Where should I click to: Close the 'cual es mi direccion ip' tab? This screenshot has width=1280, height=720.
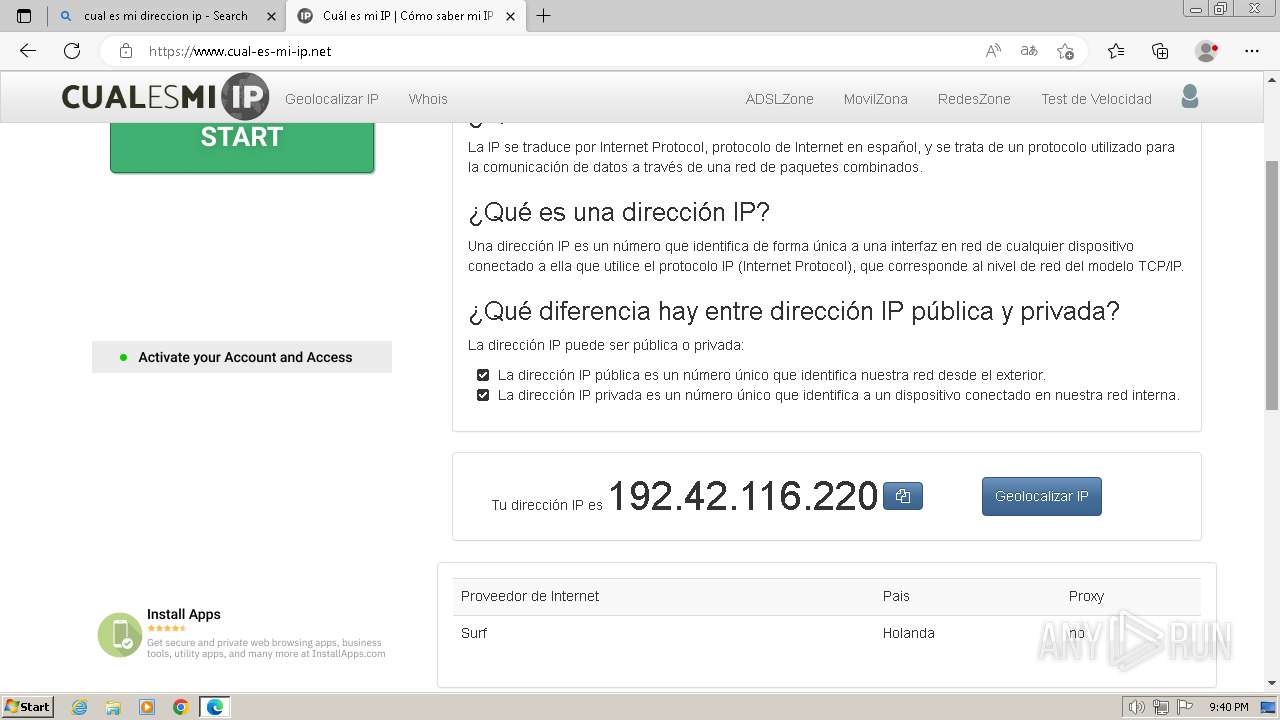tap(271, 16)
